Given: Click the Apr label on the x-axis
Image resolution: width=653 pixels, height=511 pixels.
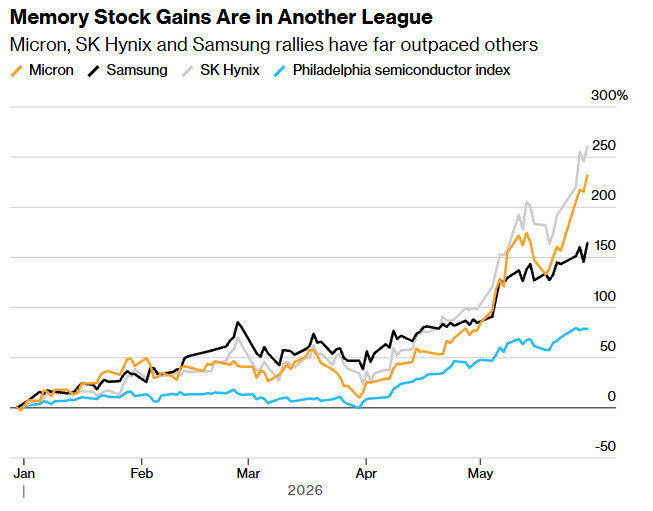Looking at the screenshot, I should [x=366, y=474].
